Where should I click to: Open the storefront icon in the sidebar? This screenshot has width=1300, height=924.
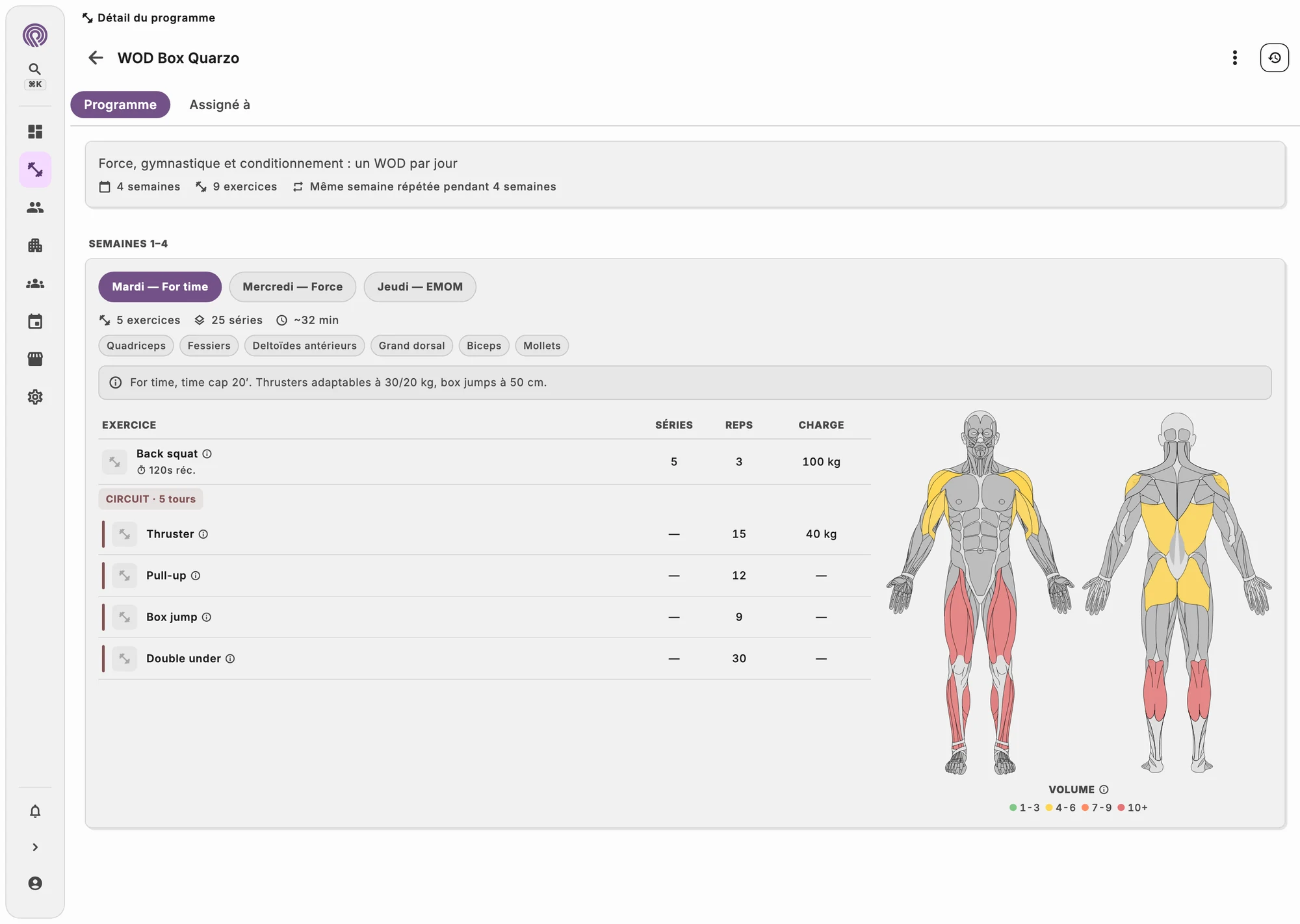tap(35, 359)
